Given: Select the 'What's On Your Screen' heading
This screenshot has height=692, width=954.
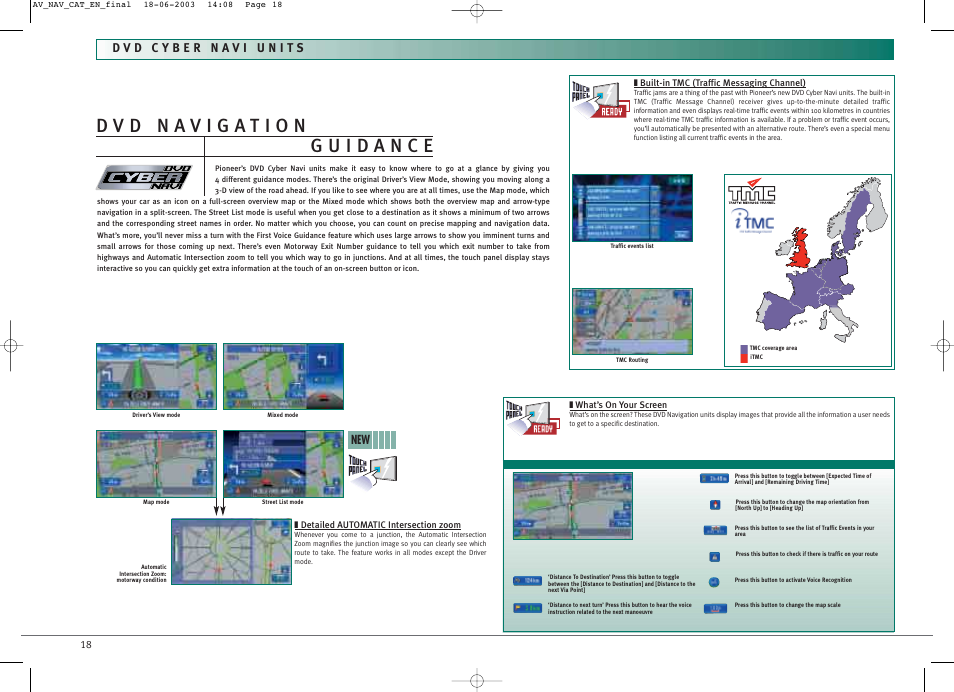Looking at the screenshot, I should [x=621, y=405].
